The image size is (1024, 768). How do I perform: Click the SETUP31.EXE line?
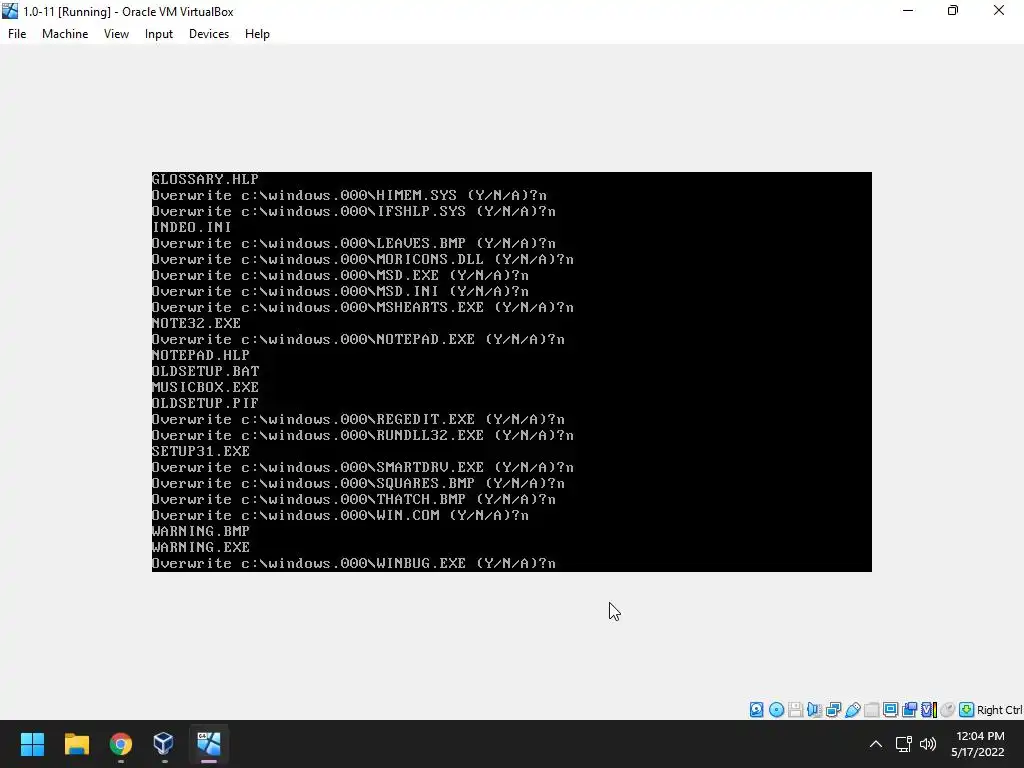pyautogui.click(x=200, y=451)
